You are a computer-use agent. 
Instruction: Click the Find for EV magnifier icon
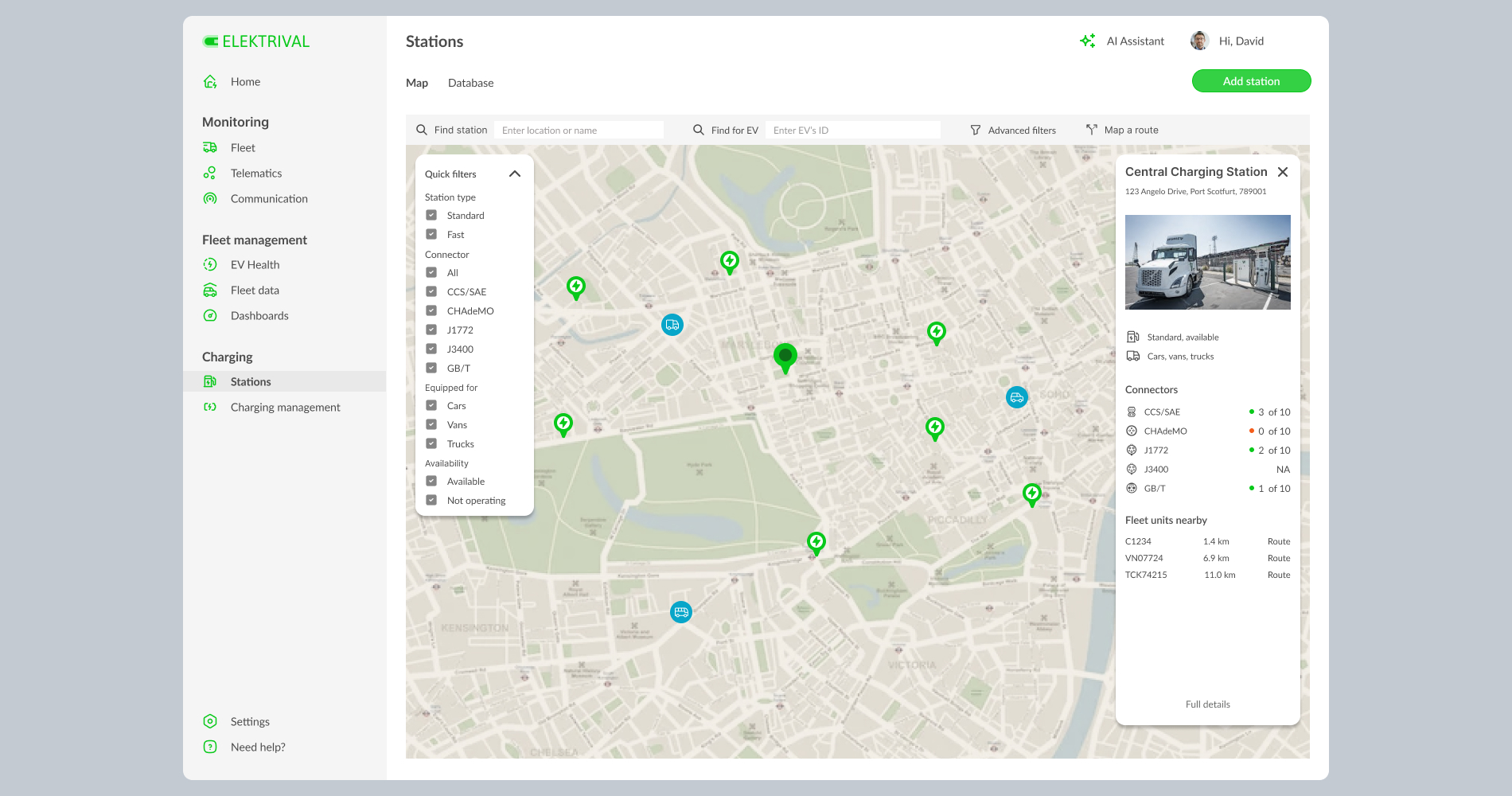click(699, 130)
